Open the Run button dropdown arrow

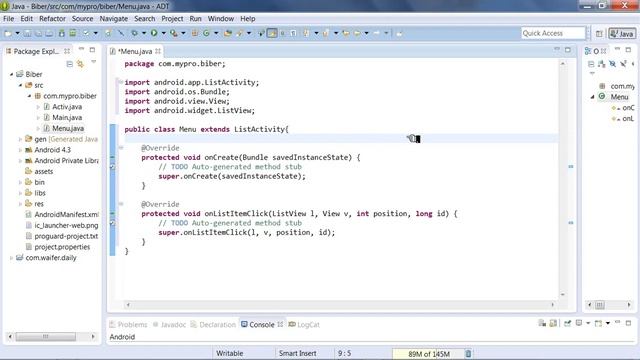164,33
